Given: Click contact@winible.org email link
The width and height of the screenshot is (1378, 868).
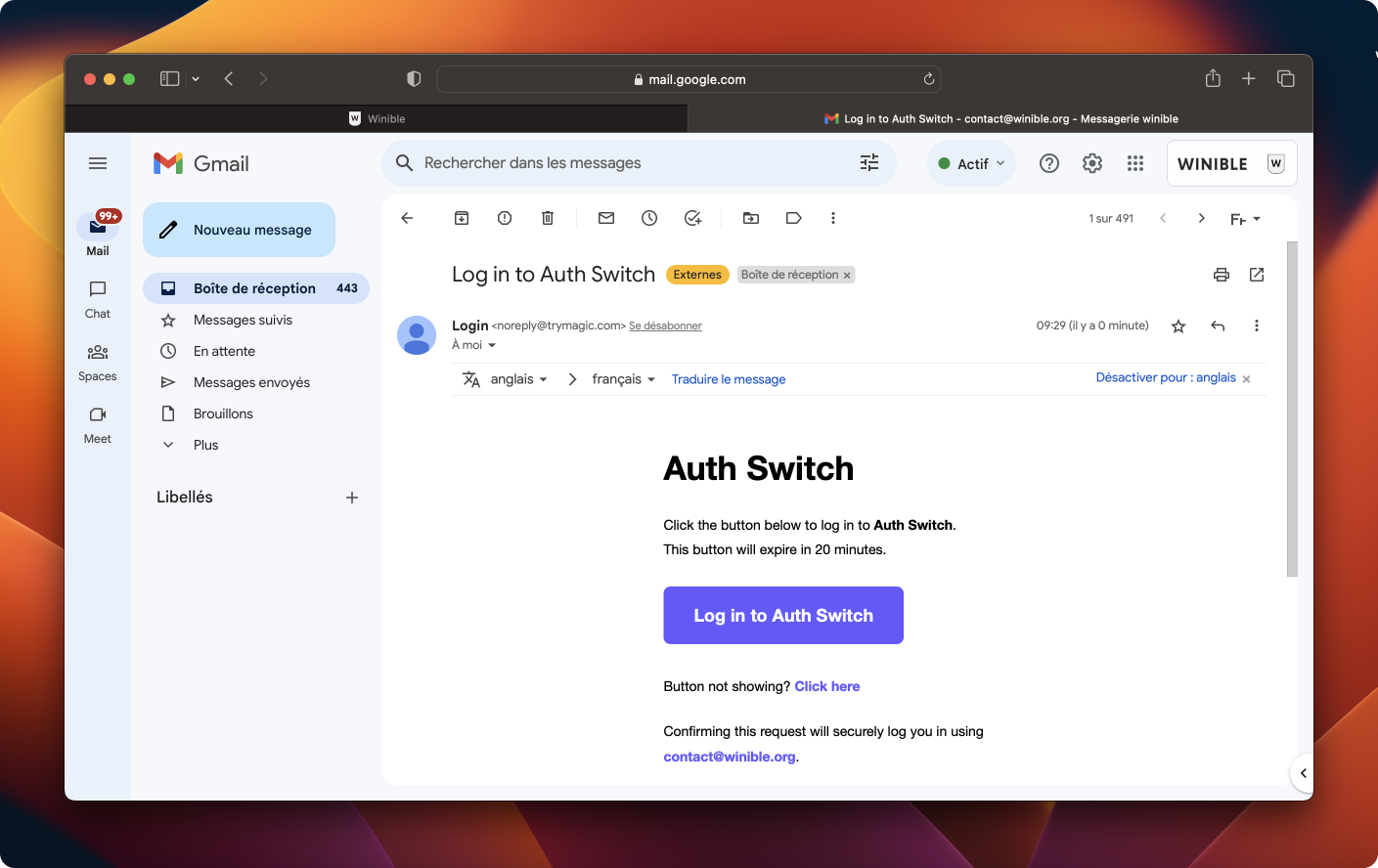Looking at the screenshot, I should 730,757.
